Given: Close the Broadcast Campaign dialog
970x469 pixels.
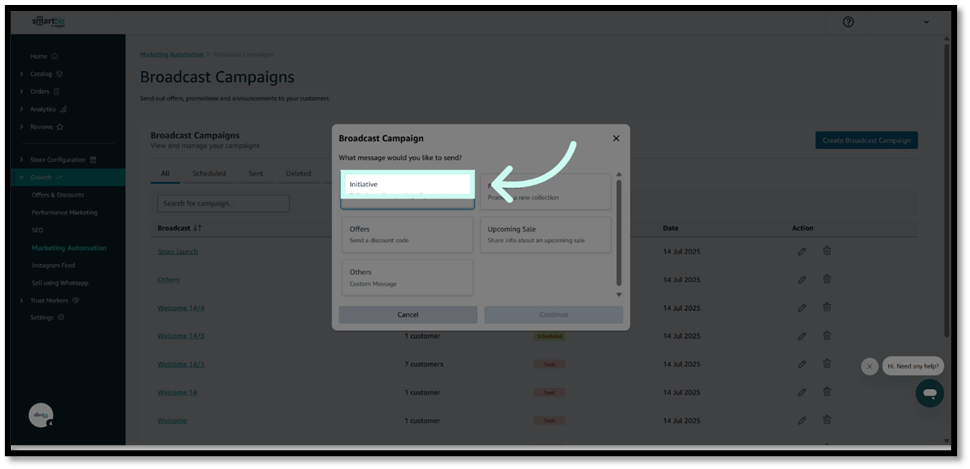Looking at the screenshot, I should point(616,139).
